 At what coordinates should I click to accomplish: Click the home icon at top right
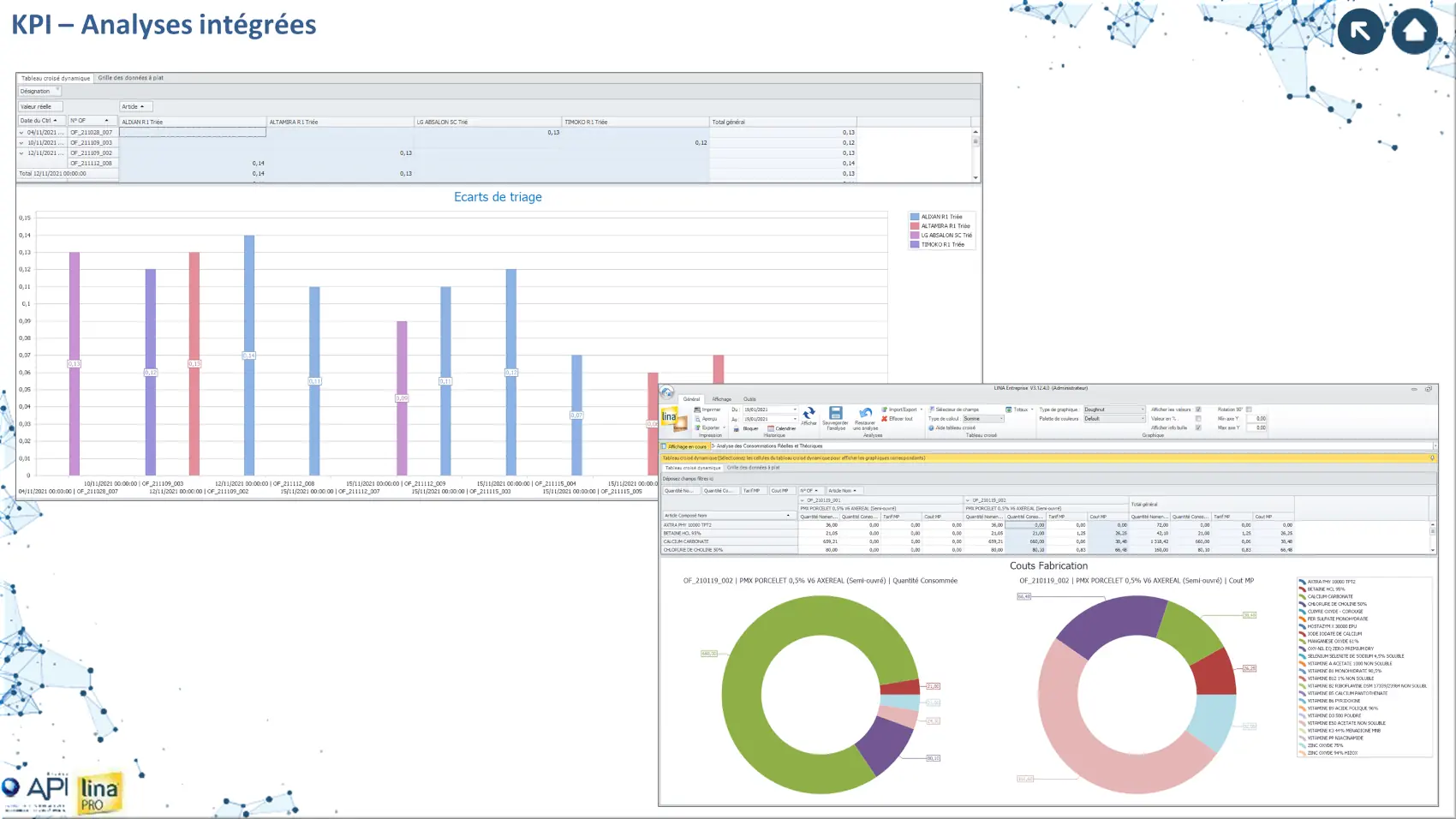1414,31
